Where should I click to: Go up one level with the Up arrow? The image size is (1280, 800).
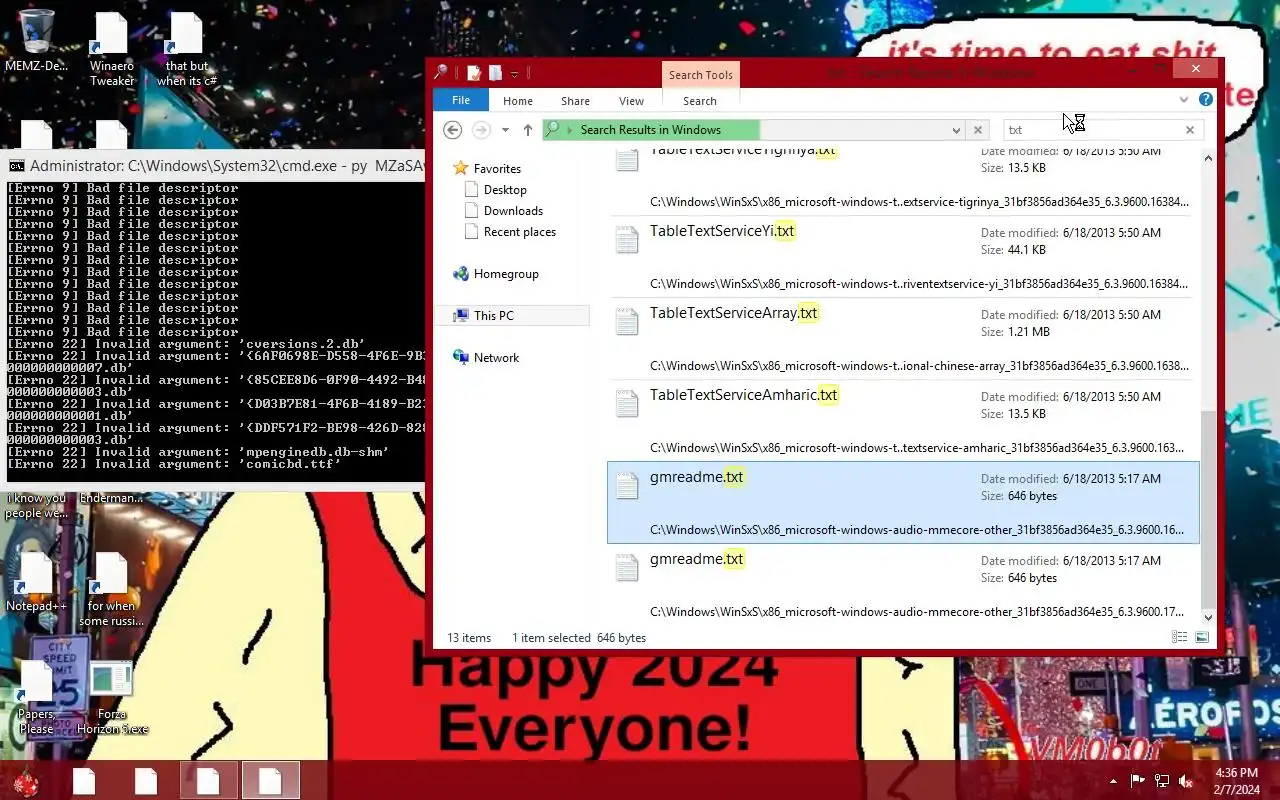pyautogui.click(x=528, y=130)
